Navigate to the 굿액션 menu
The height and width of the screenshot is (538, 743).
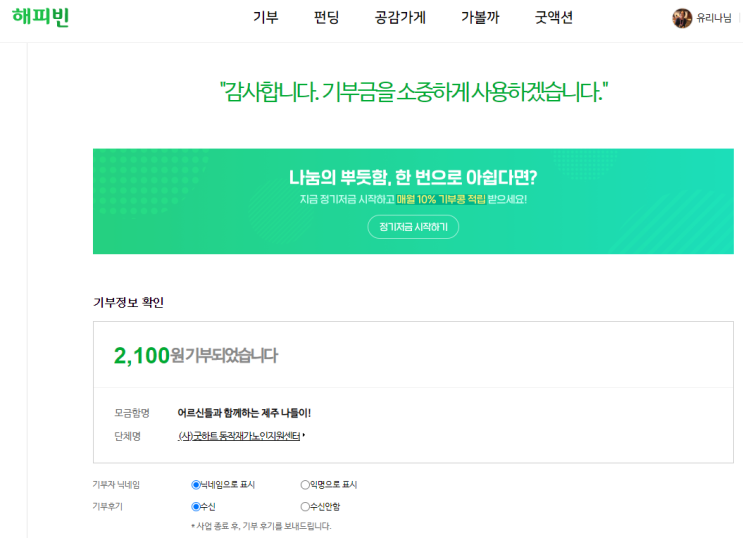click(x=554, y=18)
